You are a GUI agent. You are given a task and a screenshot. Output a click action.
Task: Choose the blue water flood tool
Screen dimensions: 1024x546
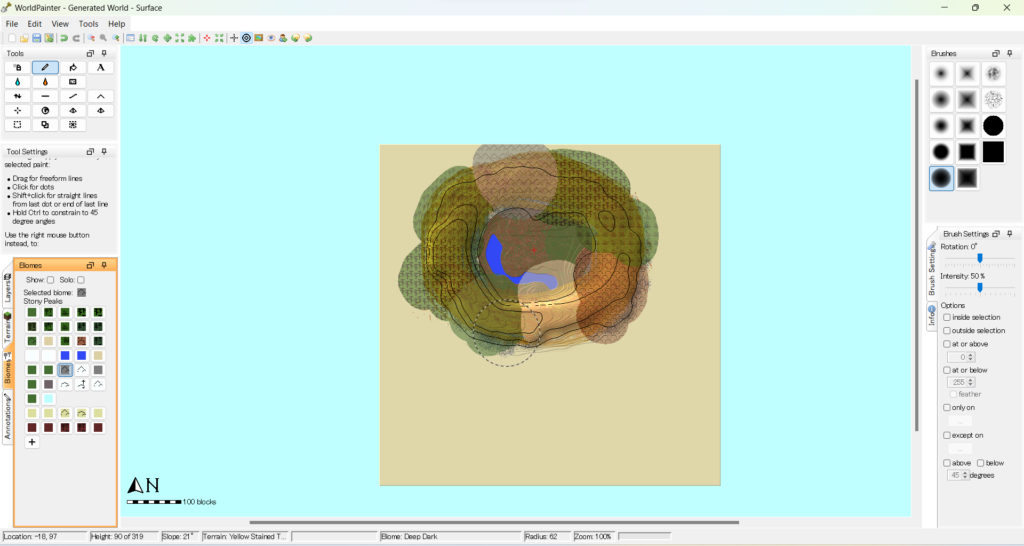pyautogui.click(x=18, y=82)
